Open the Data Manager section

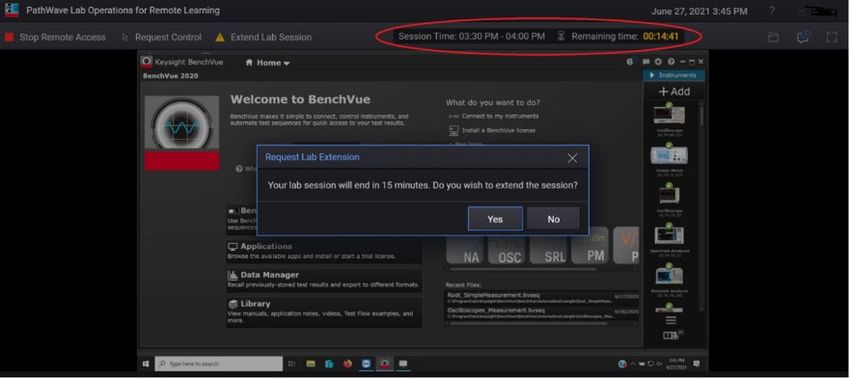coord(324,279)
